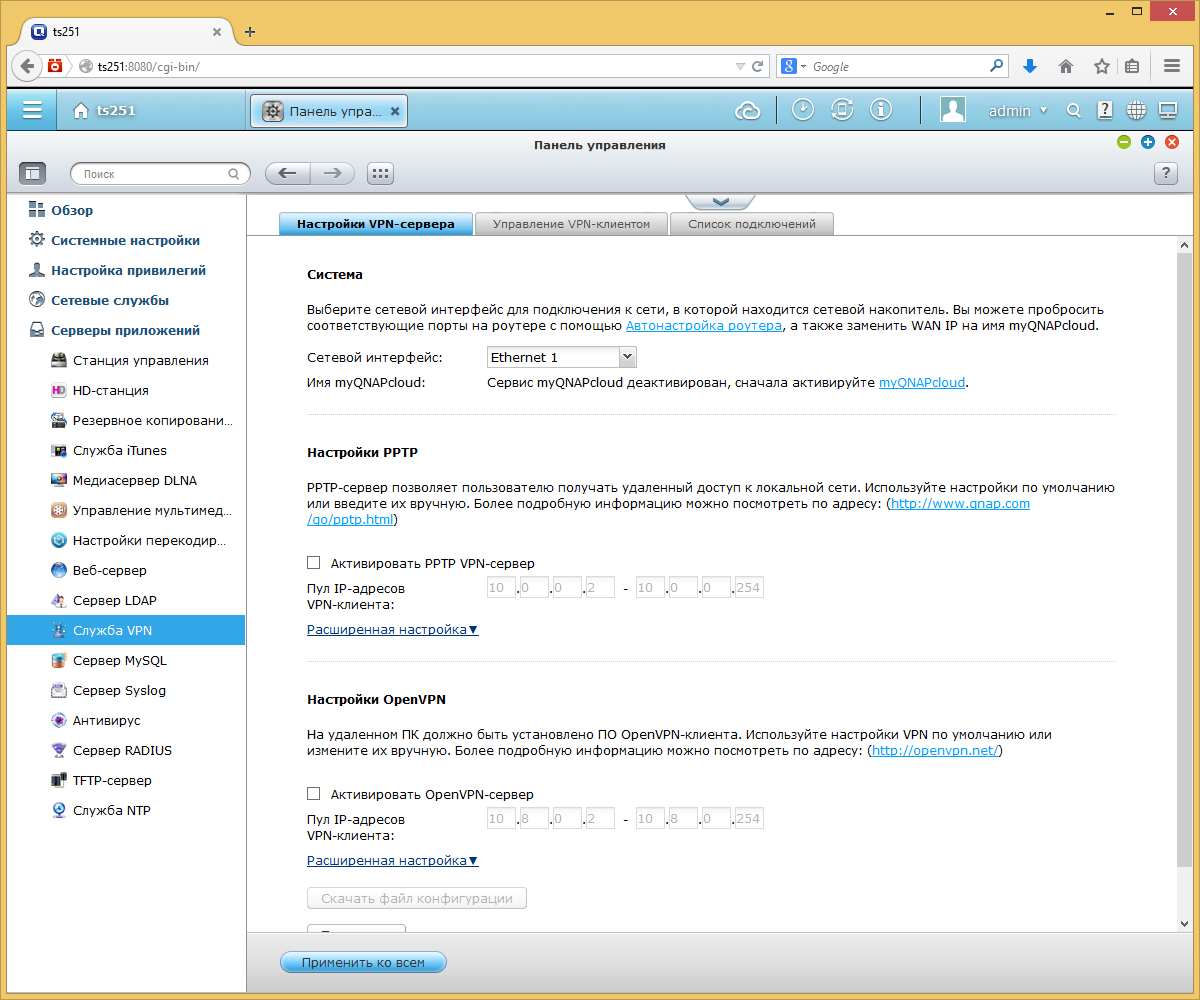
Task: Open the admin account dropdown menu
Action: (1018, 111)
